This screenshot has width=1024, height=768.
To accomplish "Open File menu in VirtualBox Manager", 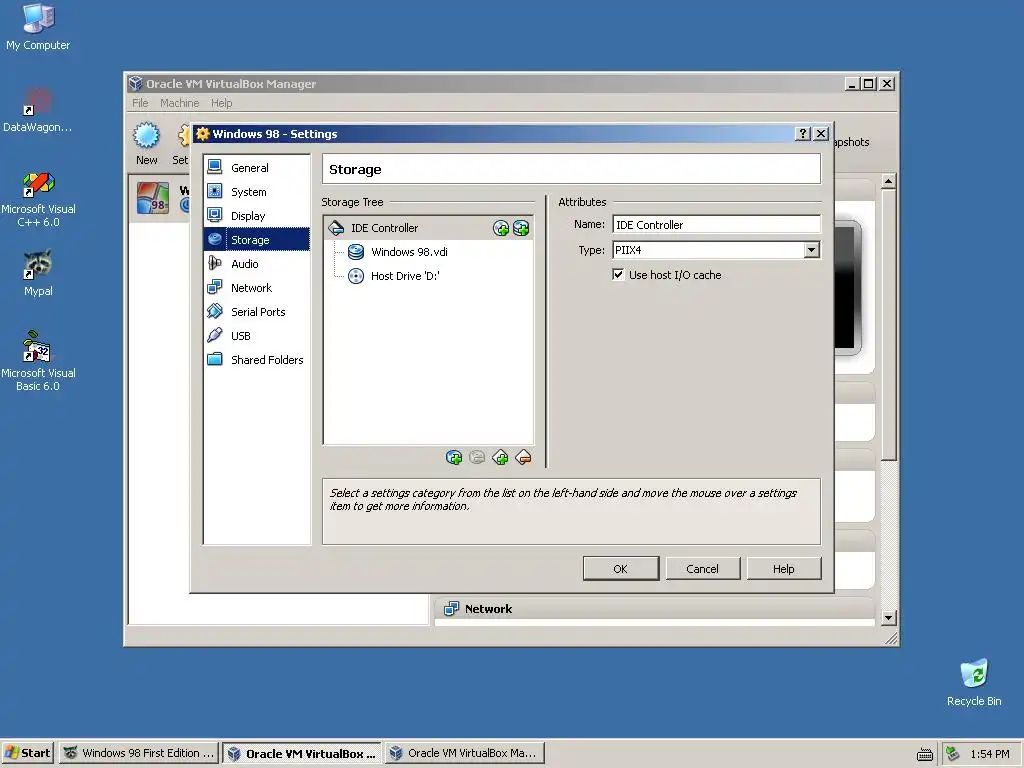I will [140, 103].
